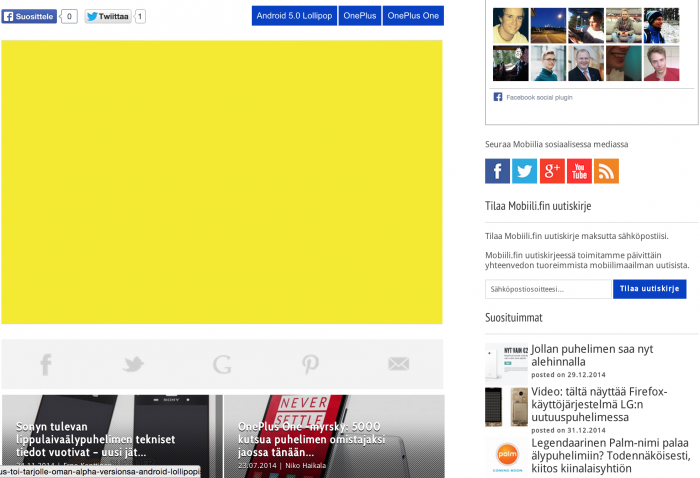The width and height of the screenshot is (700, 478).
Task: Open Mobiili's Twitter page icon
Action: 525,171
